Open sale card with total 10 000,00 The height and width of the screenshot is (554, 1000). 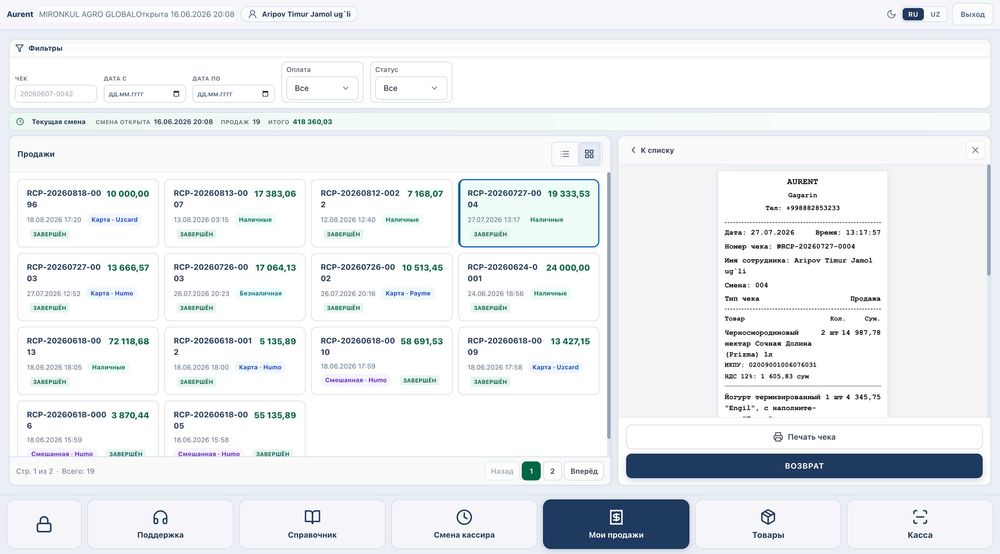pyautogui.click(x=88, y=213)
